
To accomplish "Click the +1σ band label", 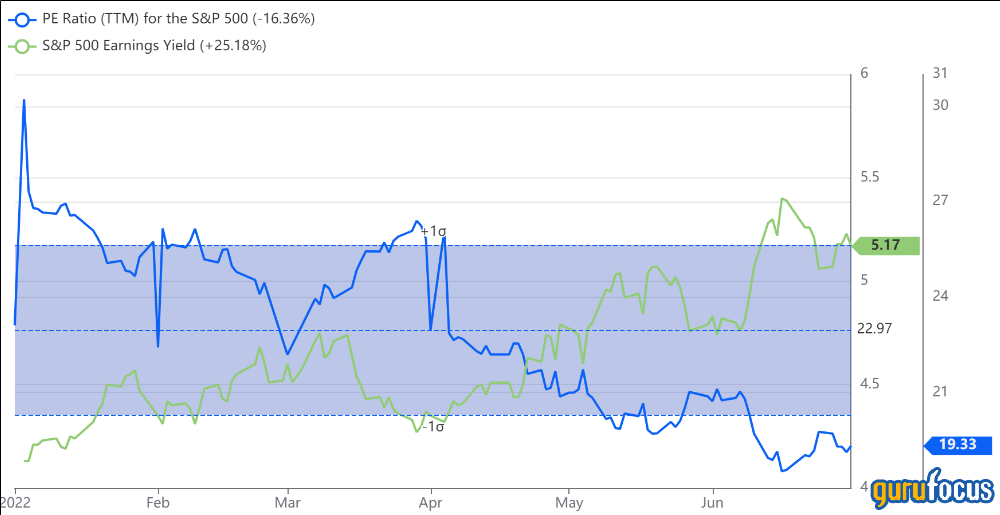I will (x=434, y=231).
